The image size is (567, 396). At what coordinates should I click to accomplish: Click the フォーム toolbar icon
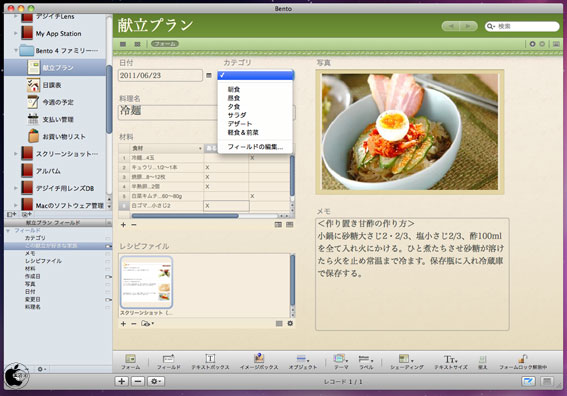point(130,362)
